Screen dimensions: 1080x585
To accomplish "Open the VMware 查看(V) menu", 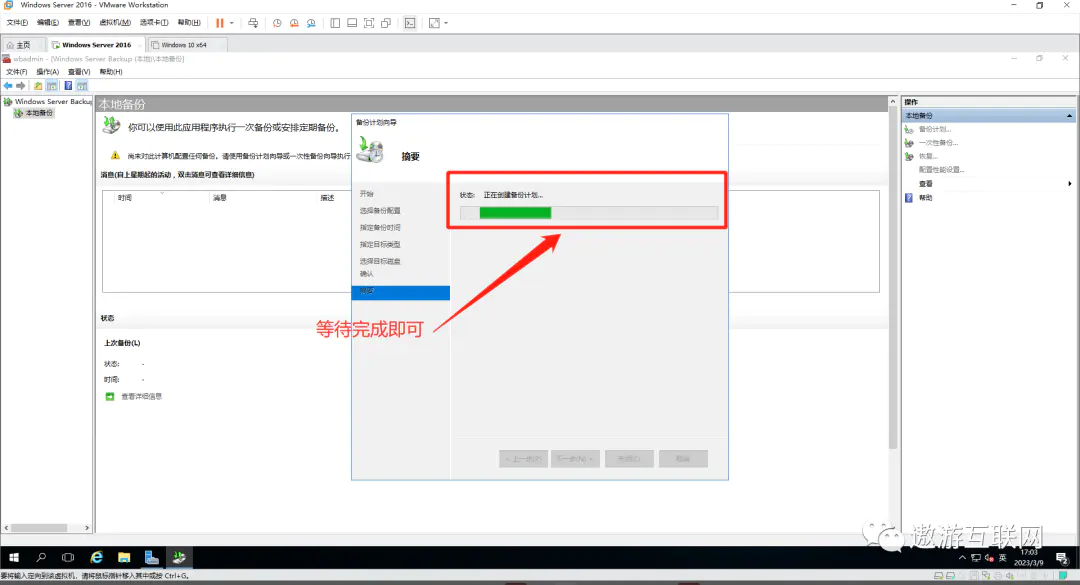I will (79, 23).
